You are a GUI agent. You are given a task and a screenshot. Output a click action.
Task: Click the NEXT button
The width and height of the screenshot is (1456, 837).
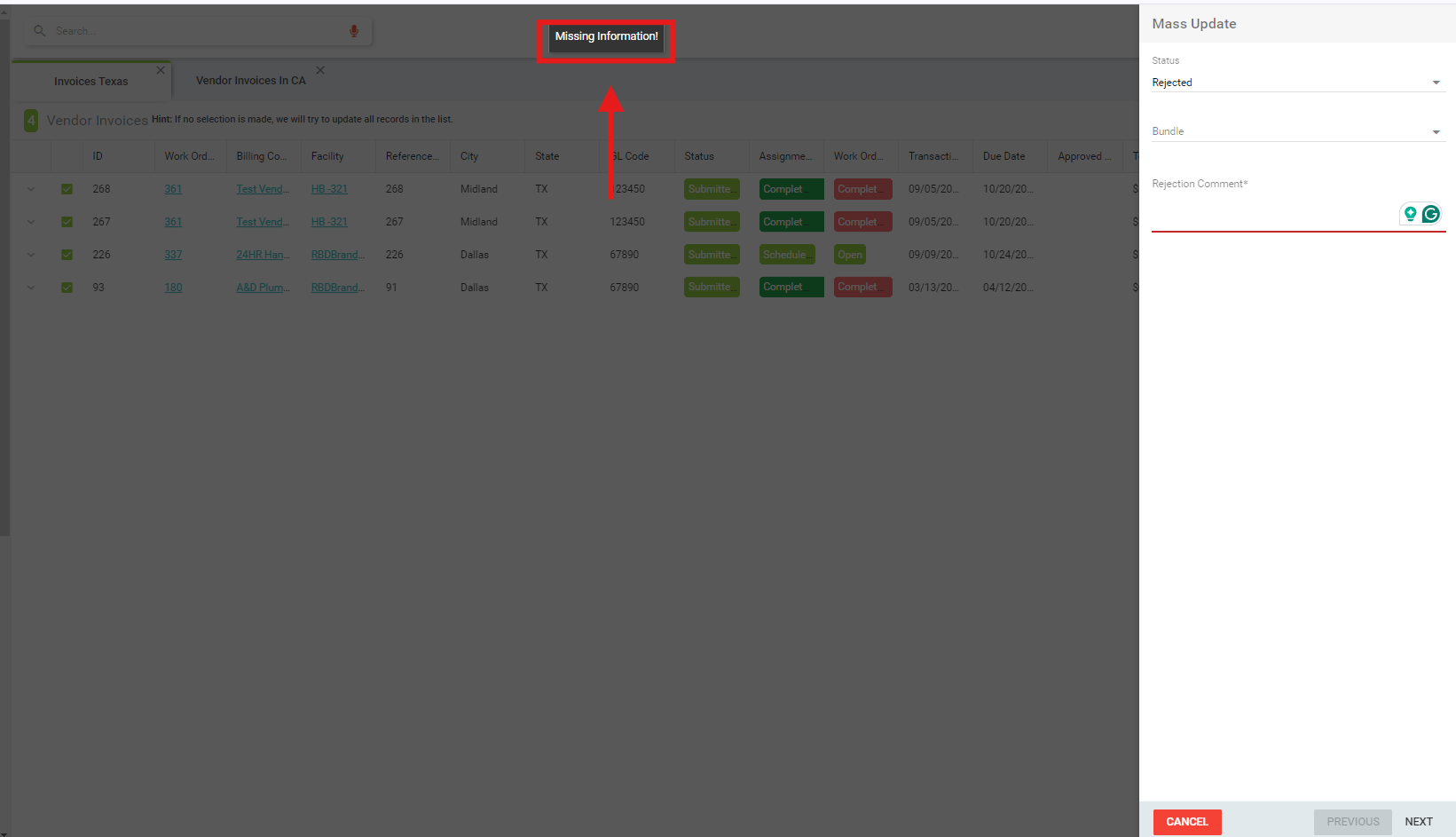click(1418, 822)
